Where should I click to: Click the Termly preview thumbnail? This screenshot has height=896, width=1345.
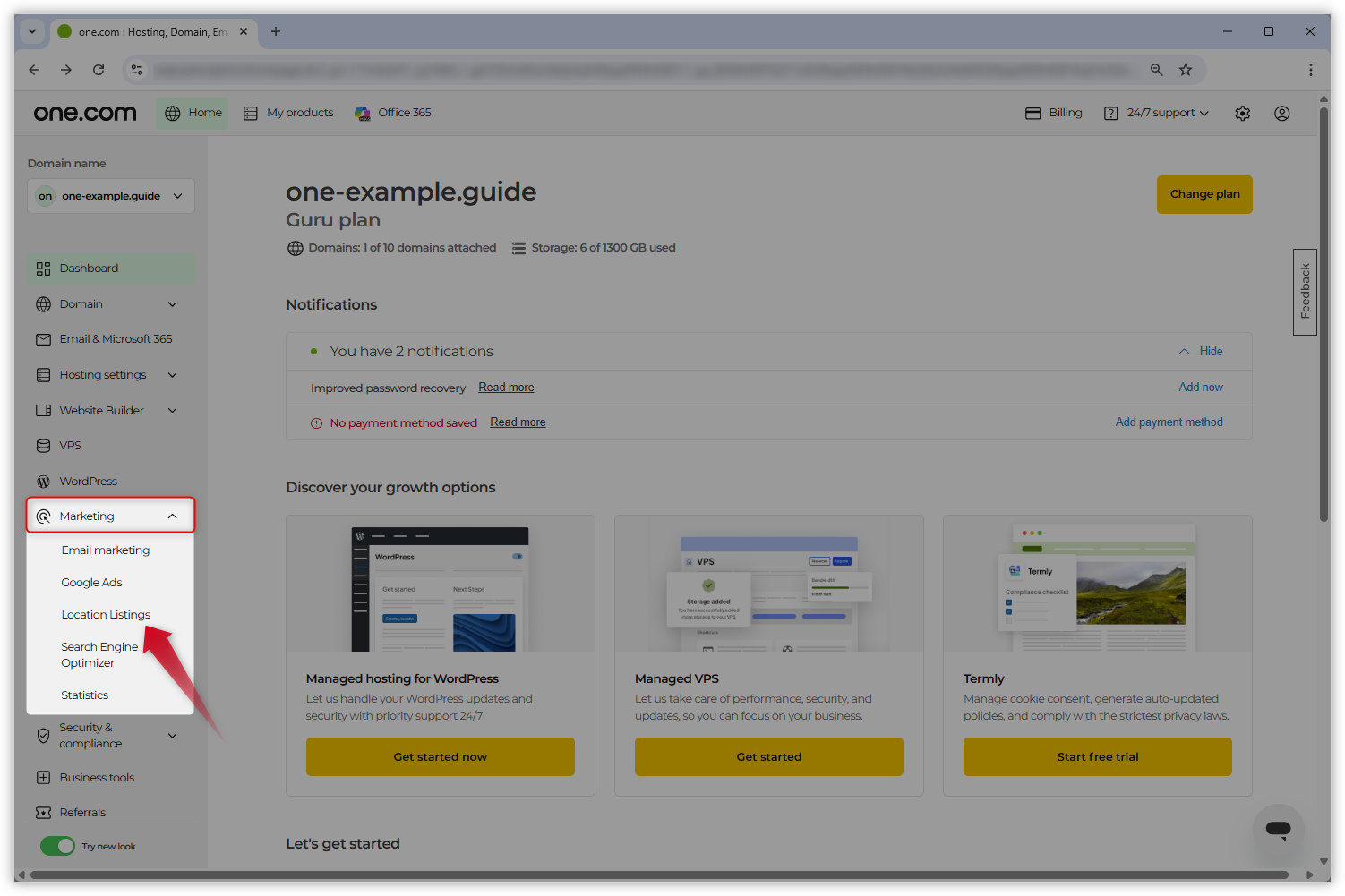coord(1098,588)
